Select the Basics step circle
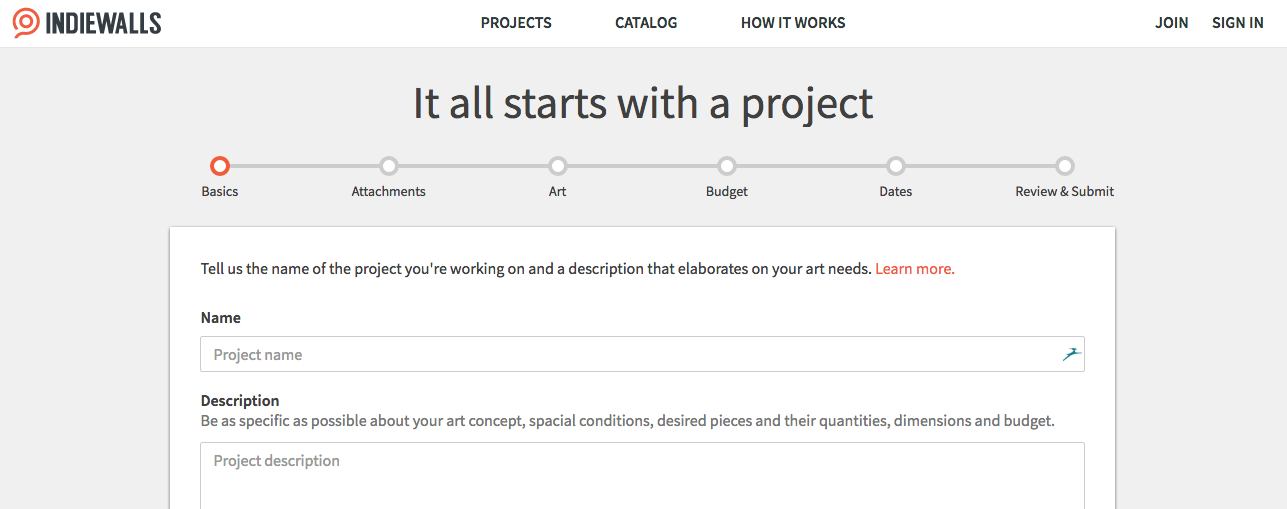Viewport: 1287px width, 509px height. [220, 166]
